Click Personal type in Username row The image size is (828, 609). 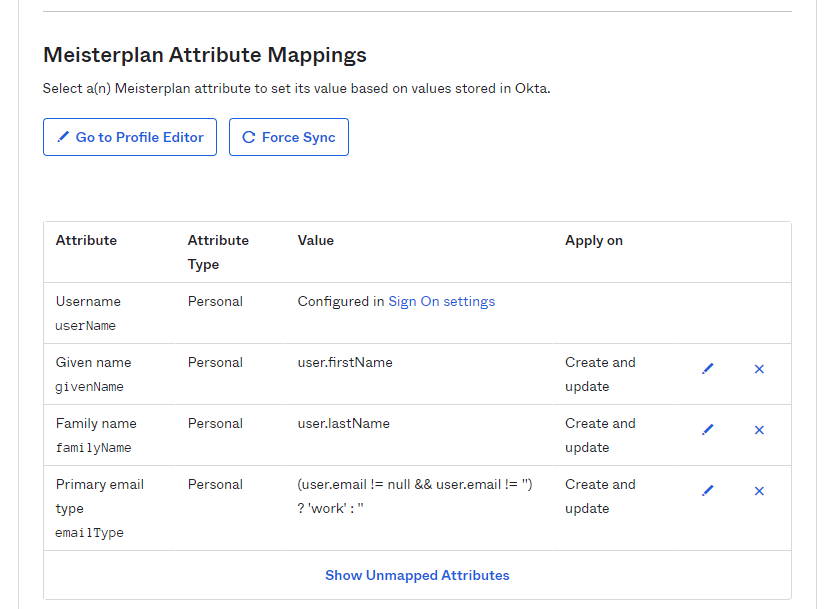click(215, 302)
